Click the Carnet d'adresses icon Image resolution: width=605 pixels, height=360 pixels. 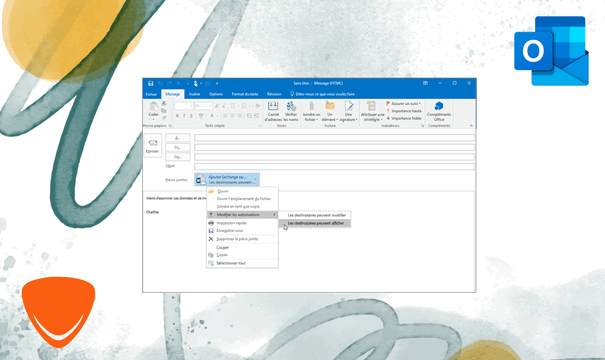[273, 106]
